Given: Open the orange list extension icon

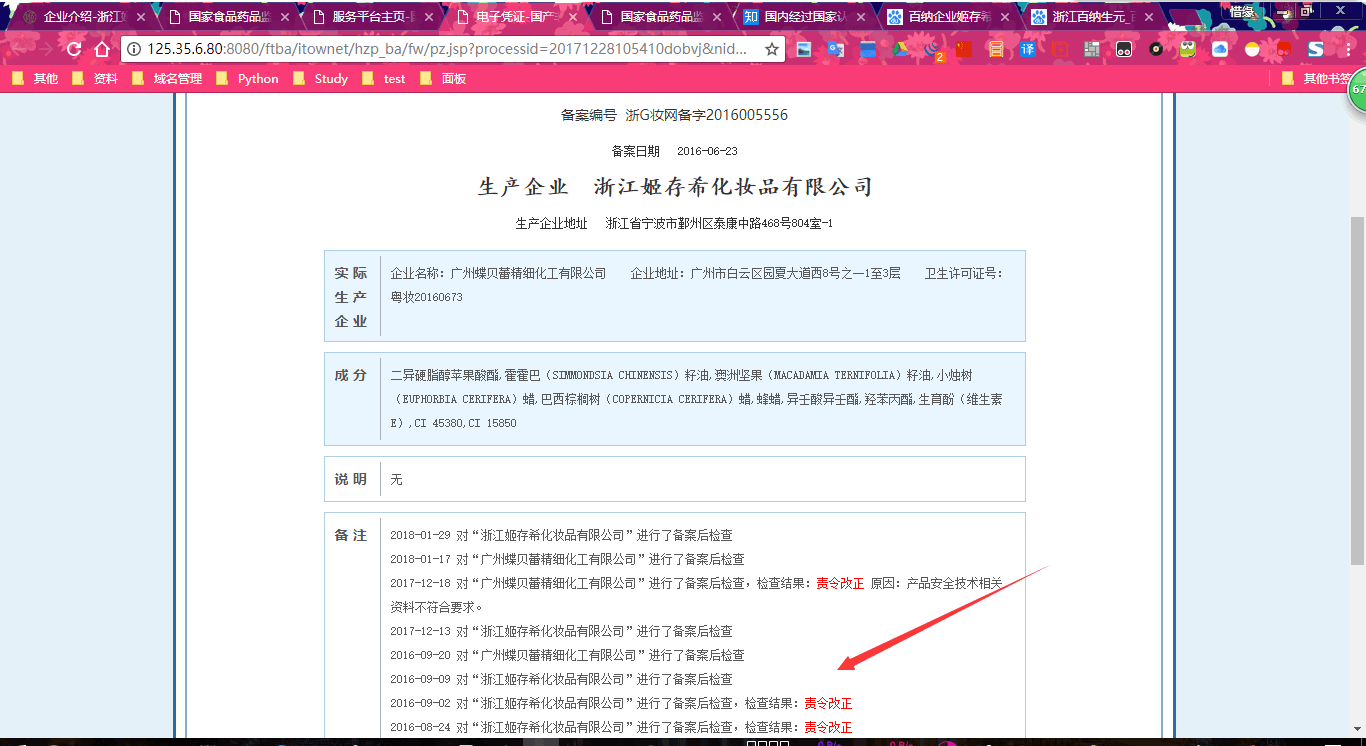Looking at the screenshot, I should point(996,49).
